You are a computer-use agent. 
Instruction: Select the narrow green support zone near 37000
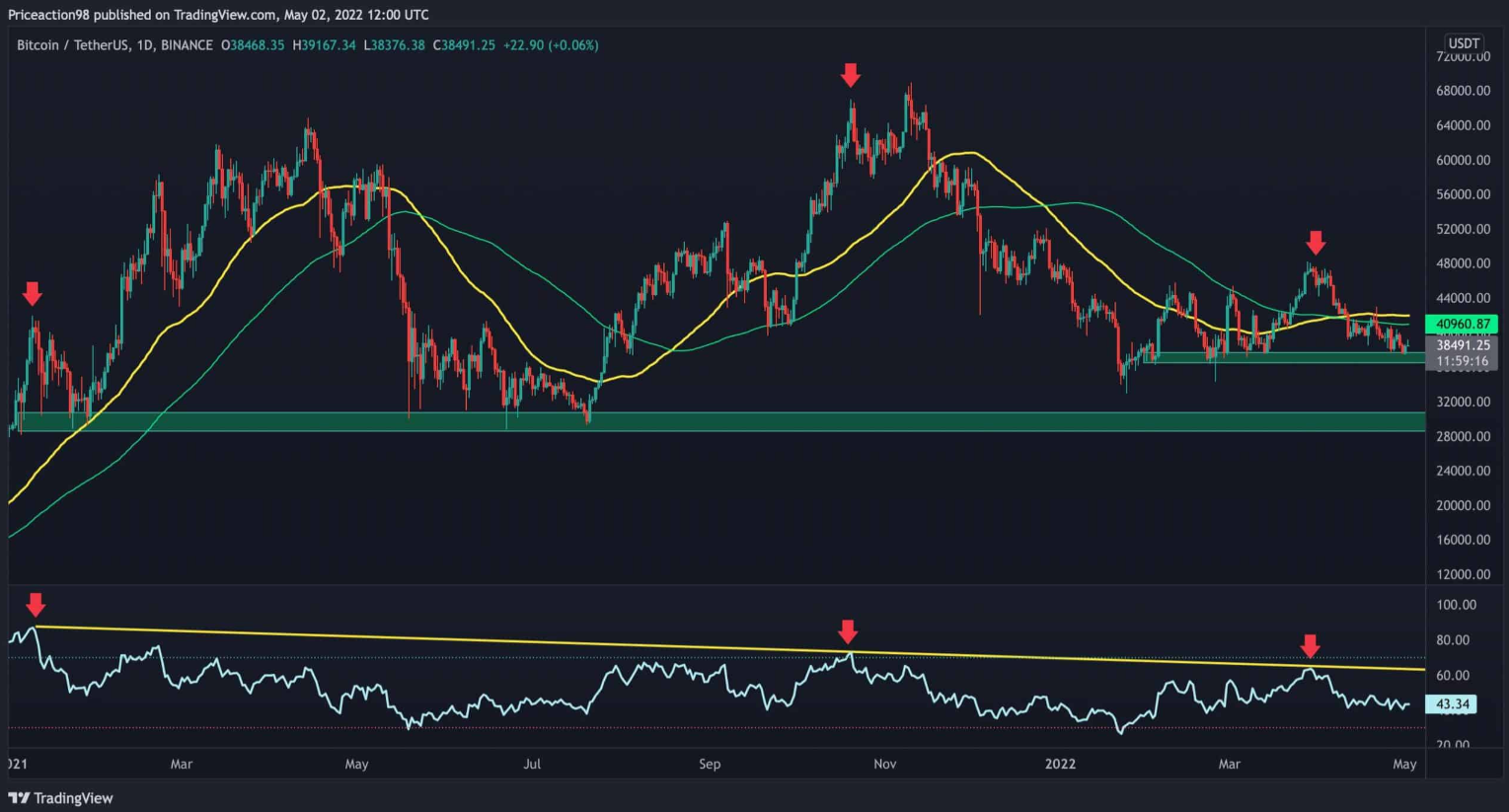coord(1283,357)
